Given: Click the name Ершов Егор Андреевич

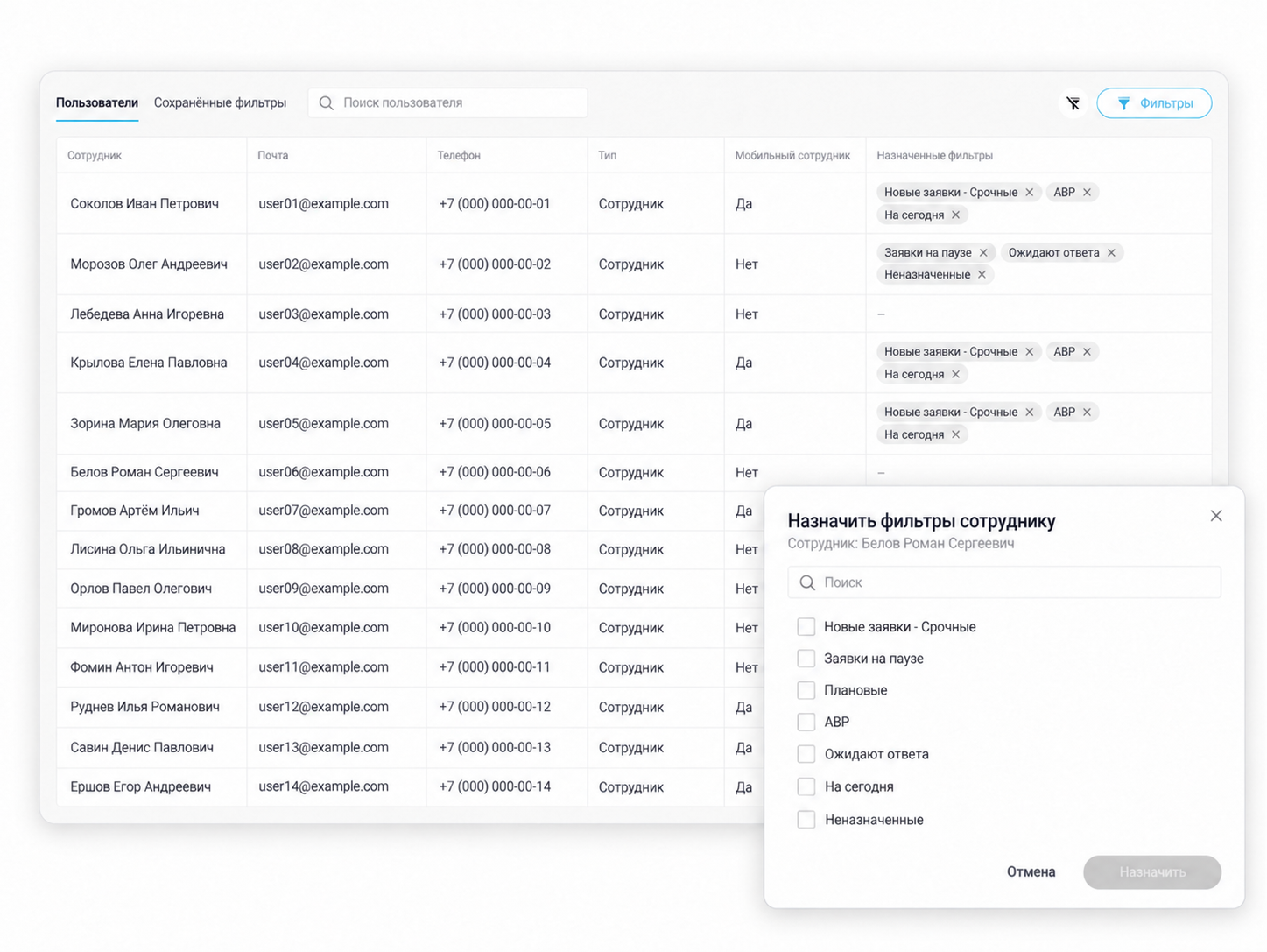Looking at the screenshot, I should [140, 787].
